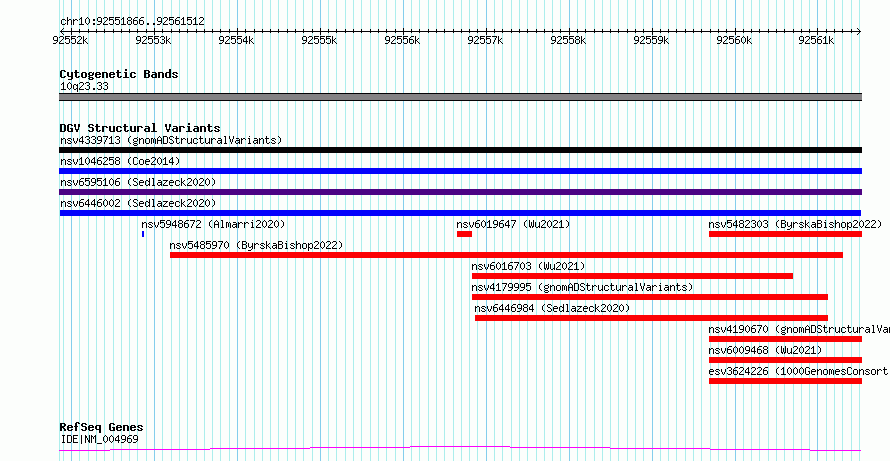Click the nsv5485970 (ByrskaBishop2022) label
The image size is (890, 461).
tap(257, 245)
